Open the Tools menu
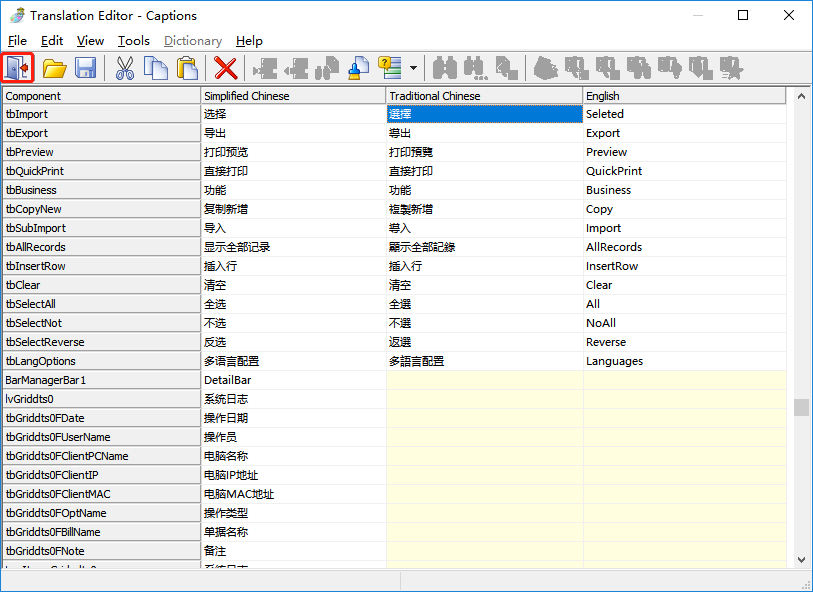Screen dimensions: 813x592 [133, 40]
